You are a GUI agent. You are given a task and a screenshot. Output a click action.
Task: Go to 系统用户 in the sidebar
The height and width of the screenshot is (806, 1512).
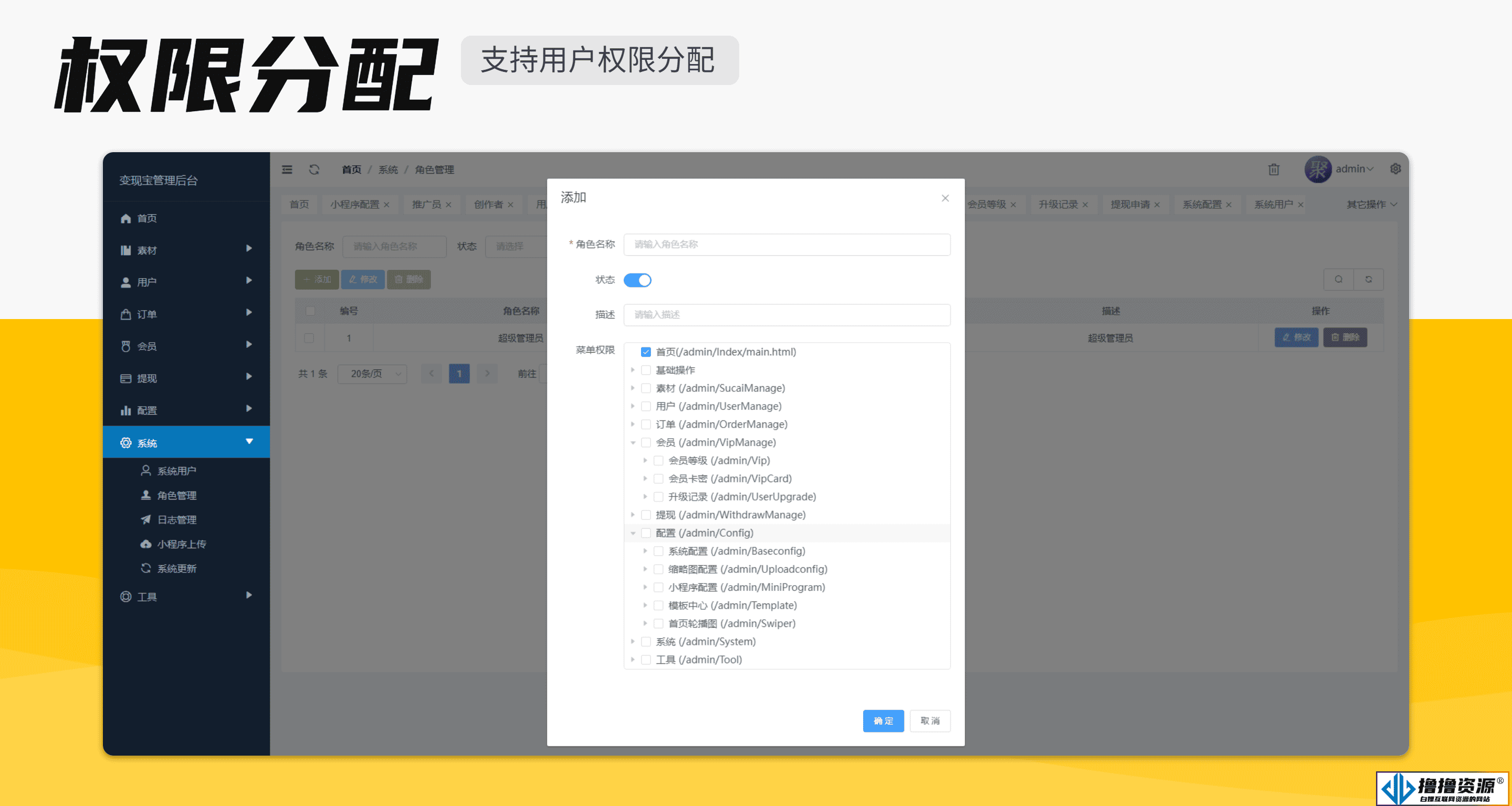point(186,471)
